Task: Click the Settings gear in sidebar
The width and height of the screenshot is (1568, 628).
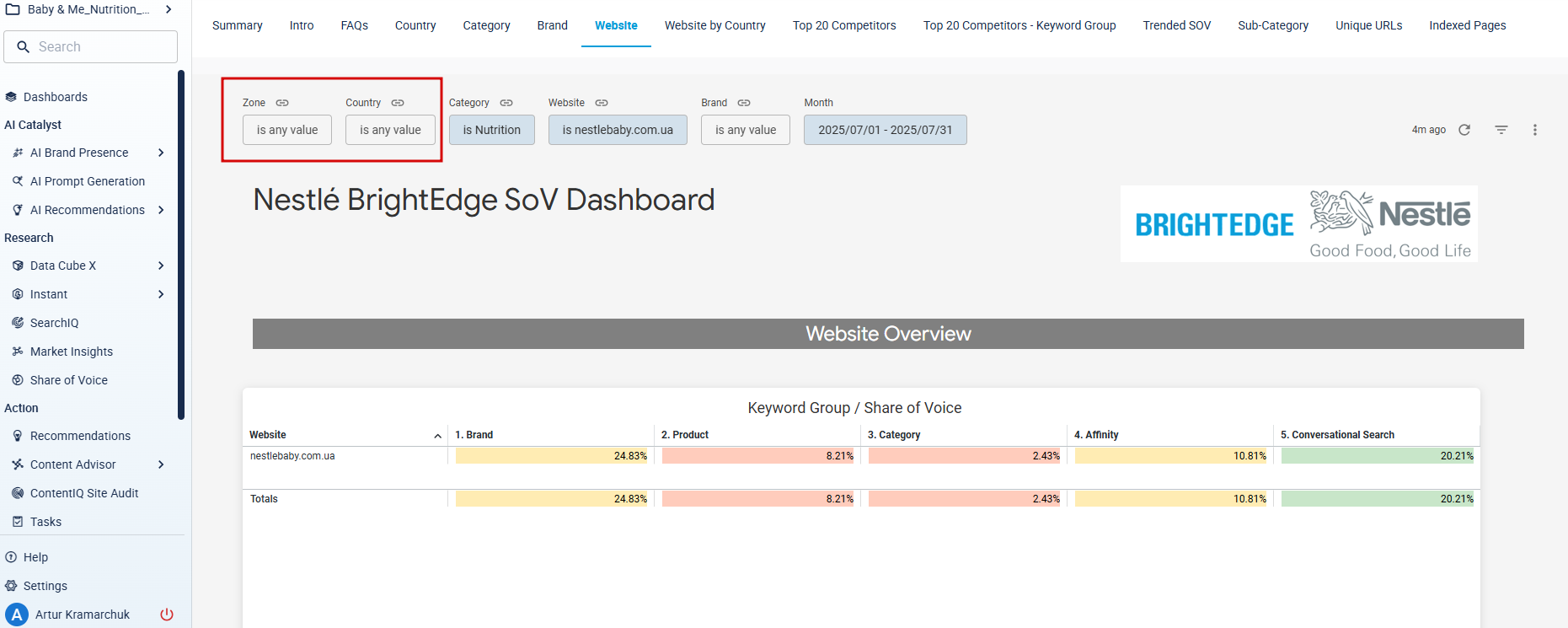Action: [11, 586]
